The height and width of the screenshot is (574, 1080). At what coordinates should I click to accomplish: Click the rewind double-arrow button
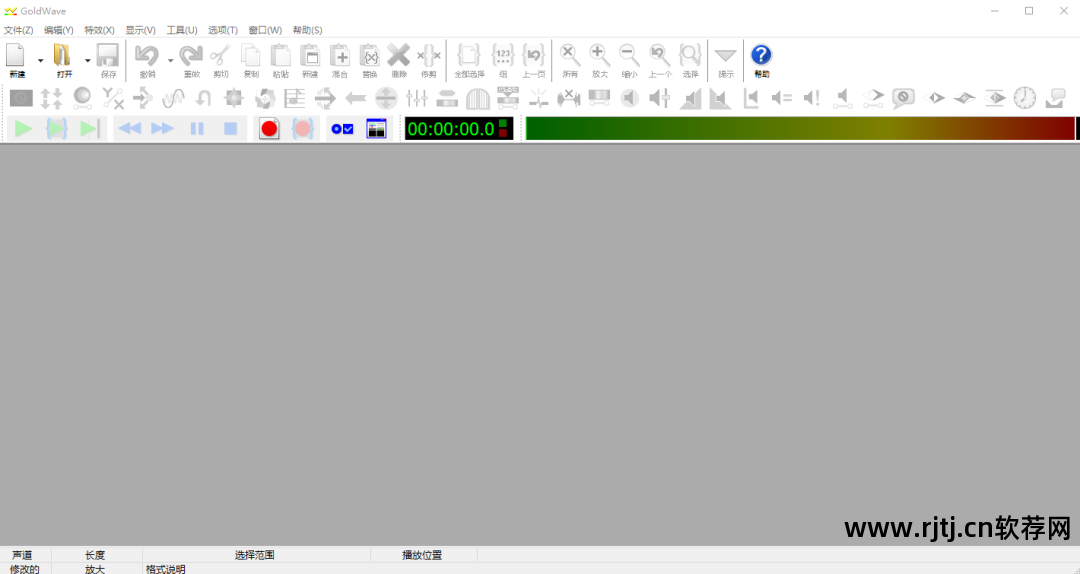(x=129, y=129)
